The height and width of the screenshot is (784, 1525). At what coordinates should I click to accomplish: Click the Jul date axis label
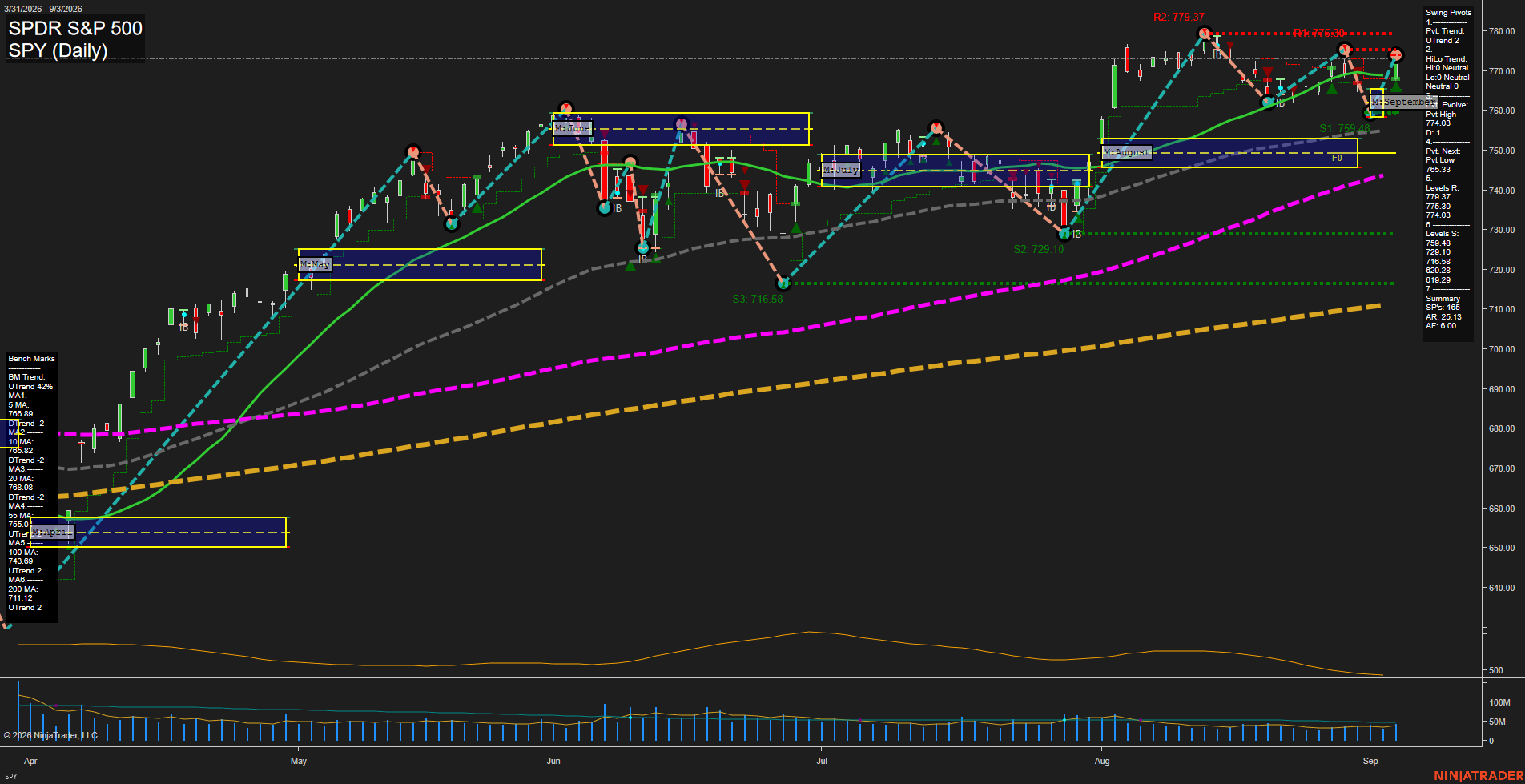click(x=822, y=761)
